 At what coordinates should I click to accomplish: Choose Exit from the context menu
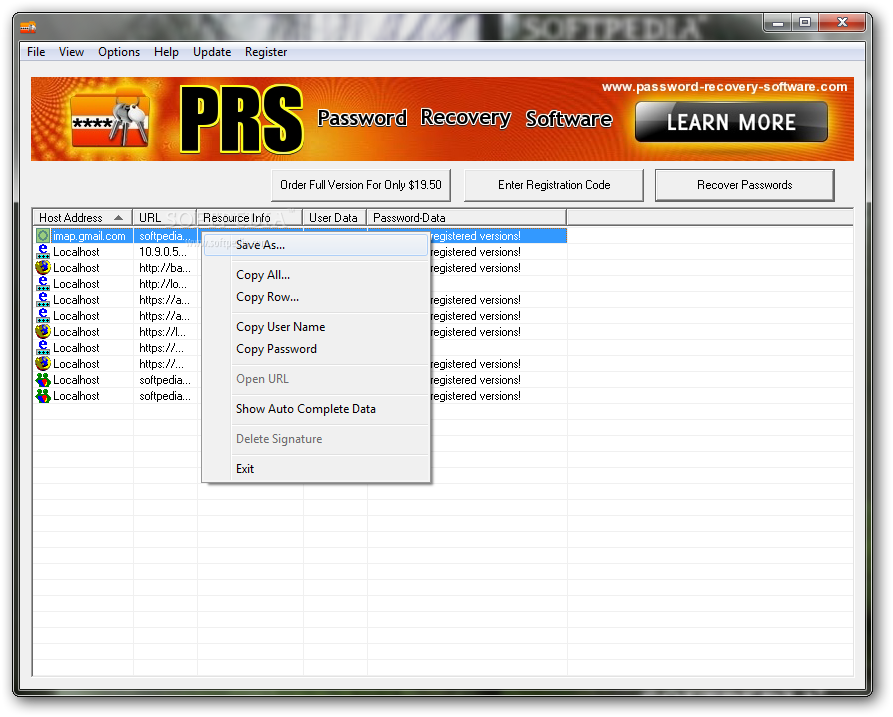pyautogui.click(x=316, y=469)
